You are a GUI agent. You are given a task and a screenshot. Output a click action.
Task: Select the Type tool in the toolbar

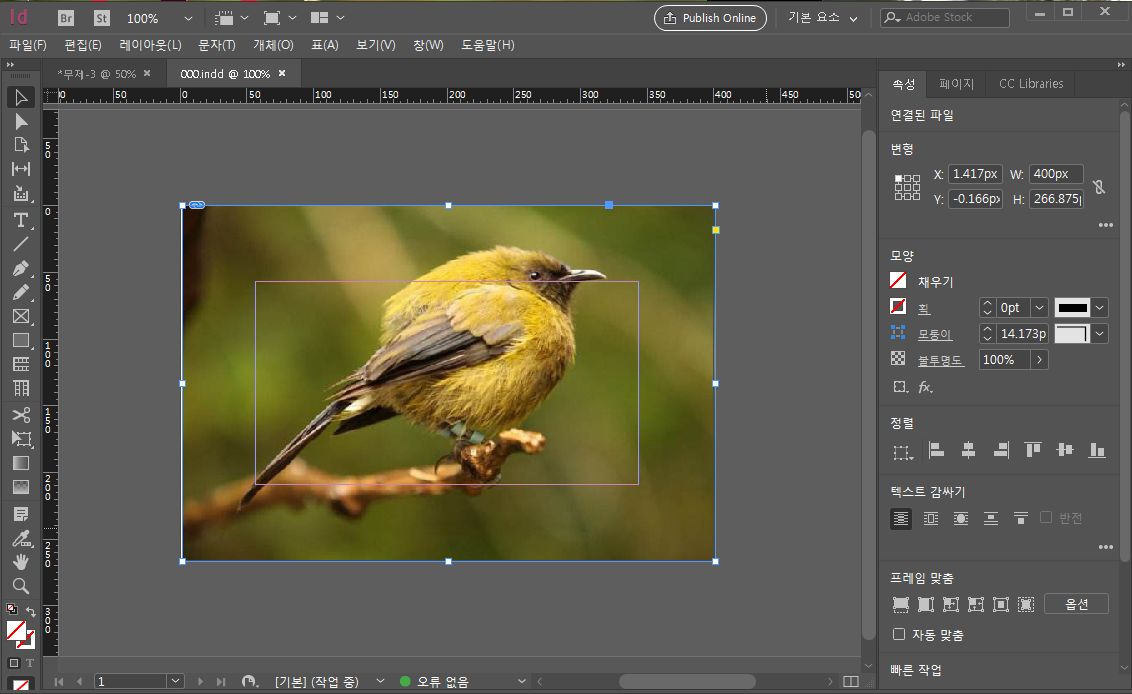click(x=21, y=220)
